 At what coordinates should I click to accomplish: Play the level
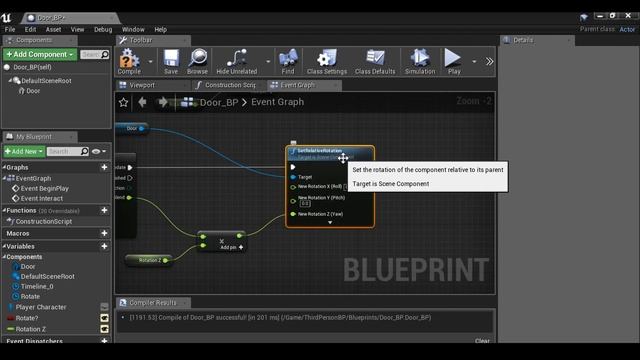pos(453,62)
